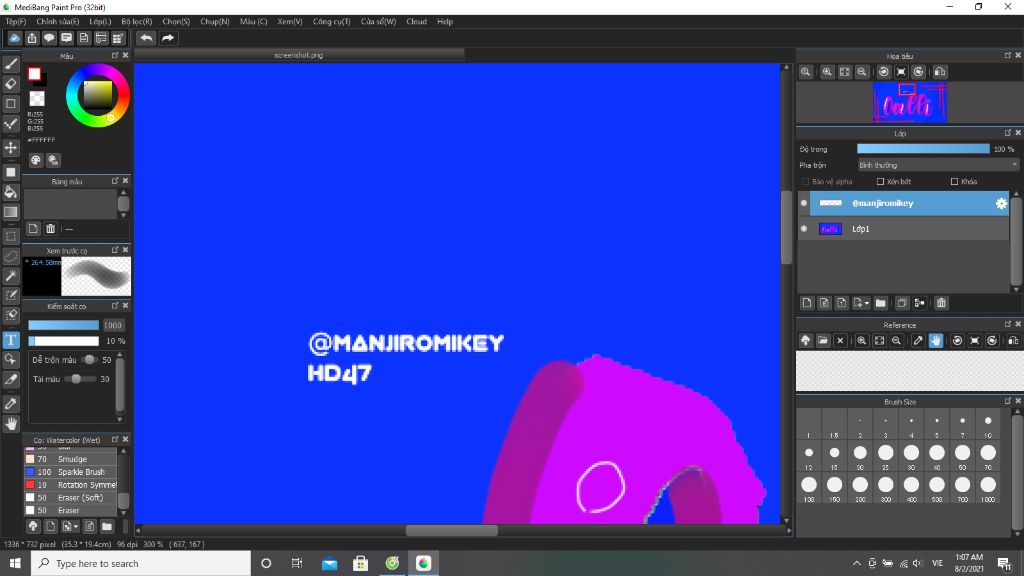Zoom out on the Navigator panel
Viewport: 1024px width, 576px height.
point(862,72)
